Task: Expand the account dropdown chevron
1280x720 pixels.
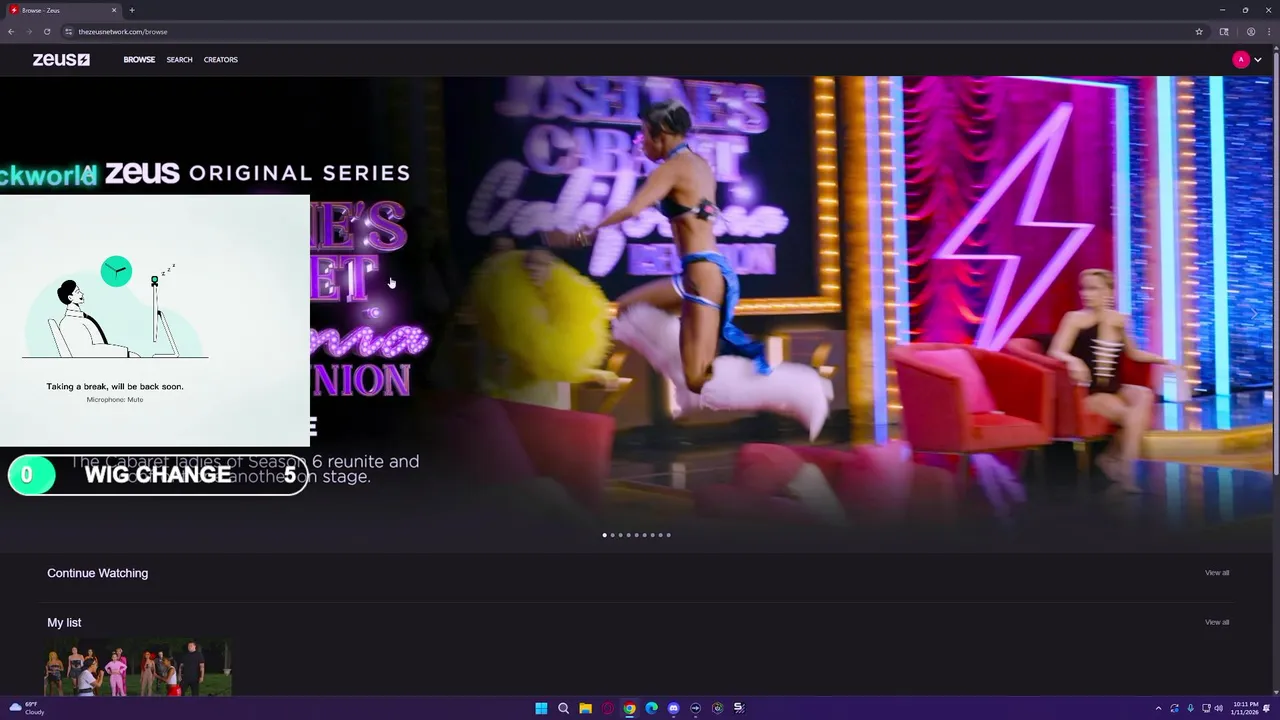Action: (x=1257, y=60)
